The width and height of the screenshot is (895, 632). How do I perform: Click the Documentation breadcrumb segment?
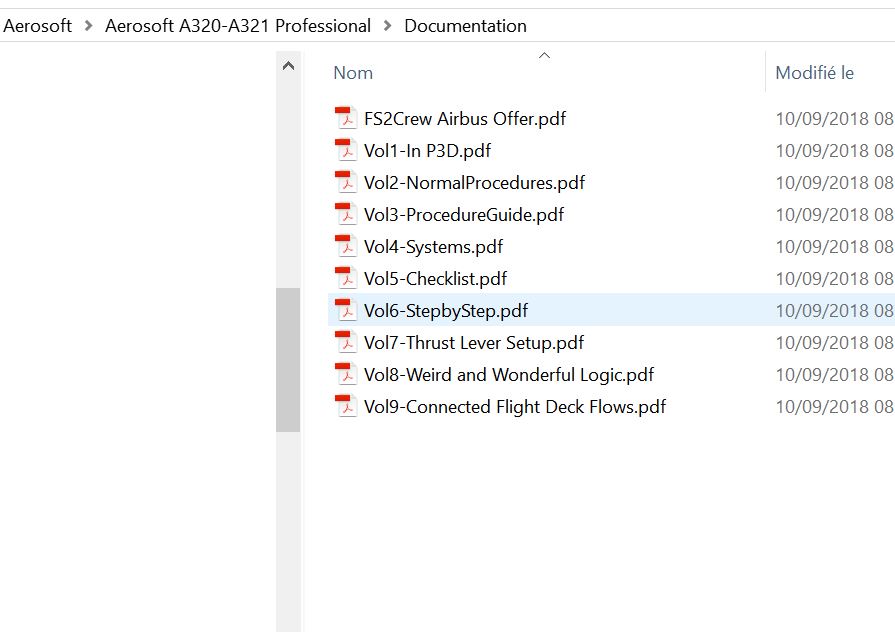click(465, 26)
